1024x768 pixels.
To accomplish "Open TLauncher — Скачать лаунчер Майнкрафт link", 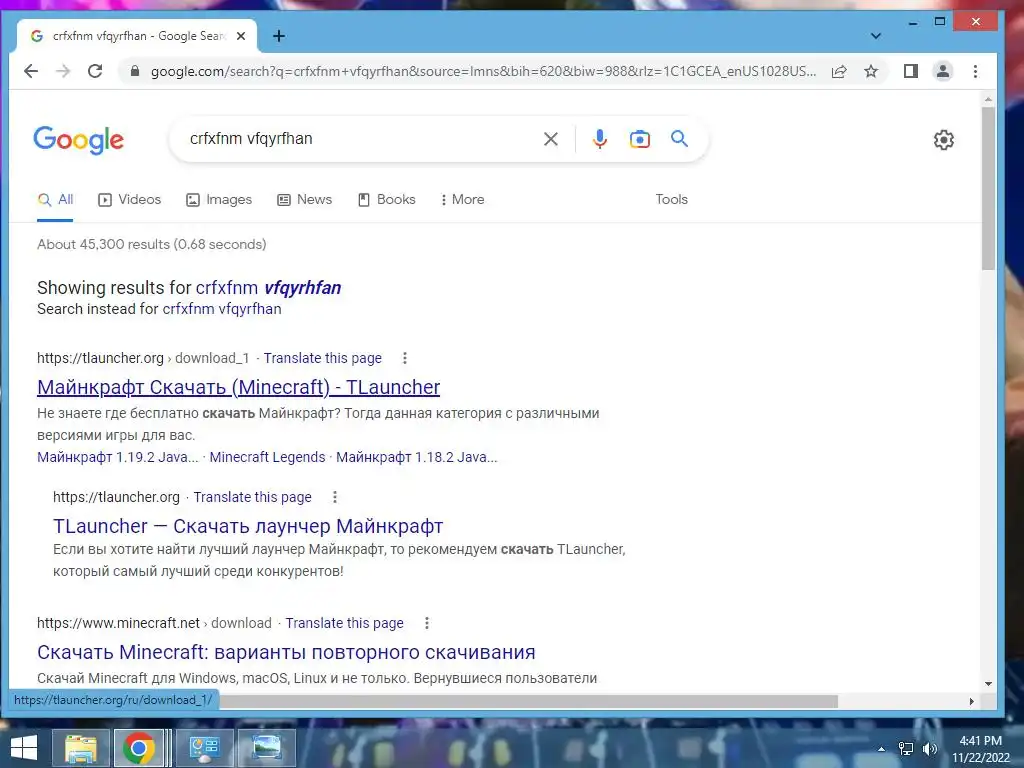I will [x=248, y=526].
